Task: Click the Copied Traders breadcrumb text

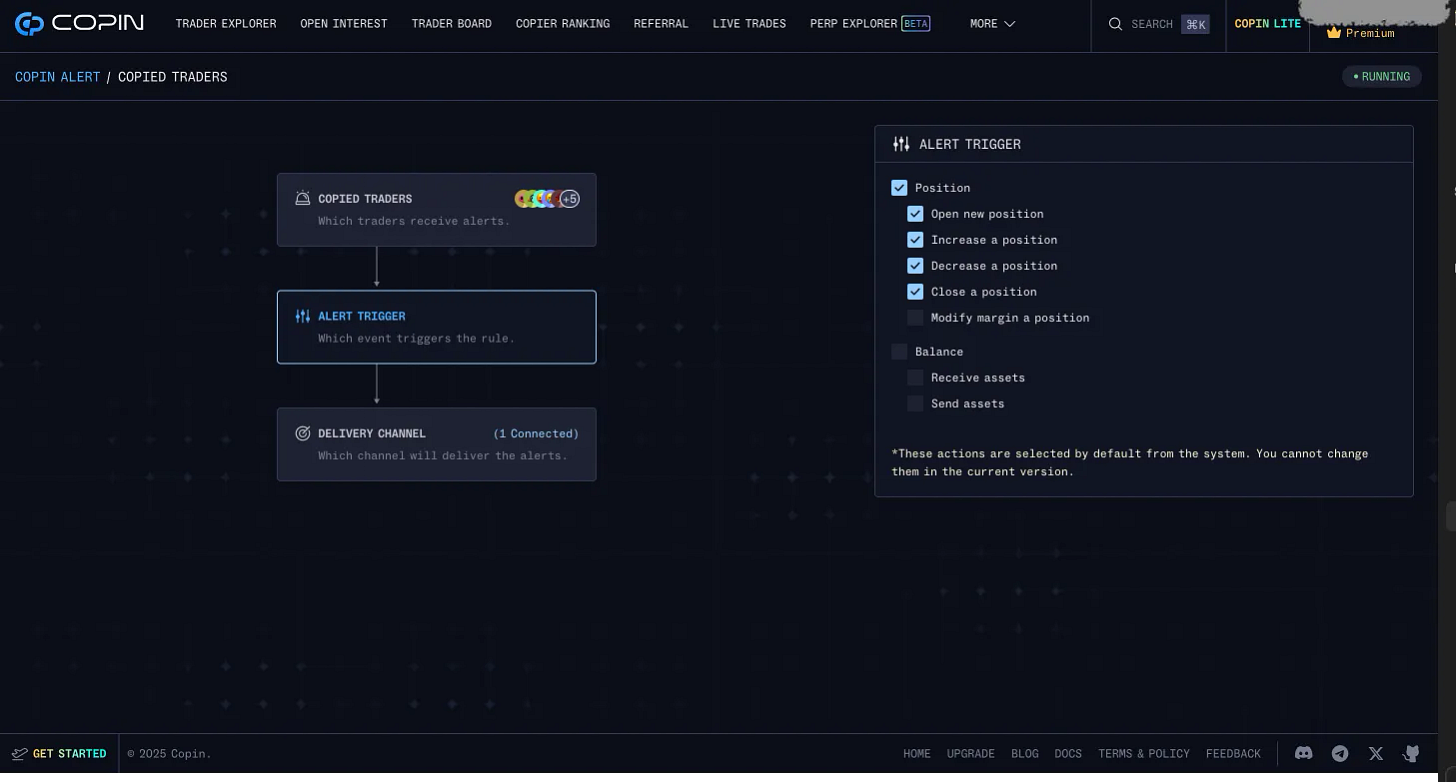Action: pyautogui.click(x=173, y=77)
